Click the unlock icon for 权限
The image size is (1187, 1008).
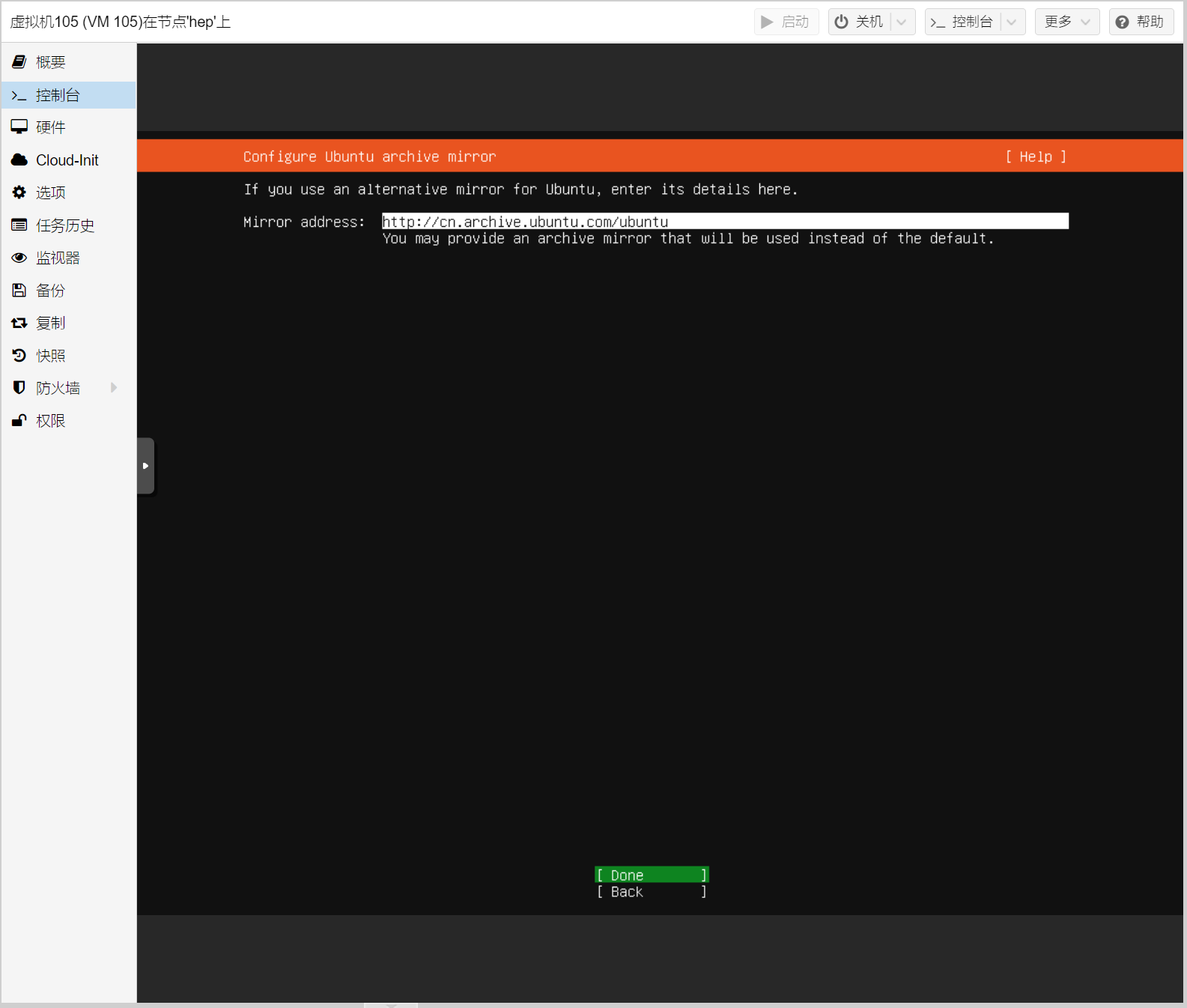tap(19, 421)
